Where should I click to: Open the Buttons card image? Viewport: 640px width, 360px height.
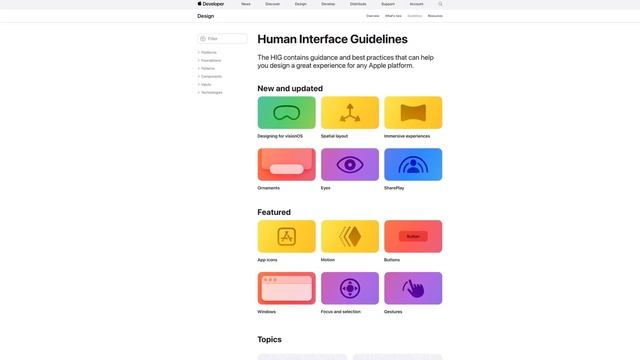(413, 236)
